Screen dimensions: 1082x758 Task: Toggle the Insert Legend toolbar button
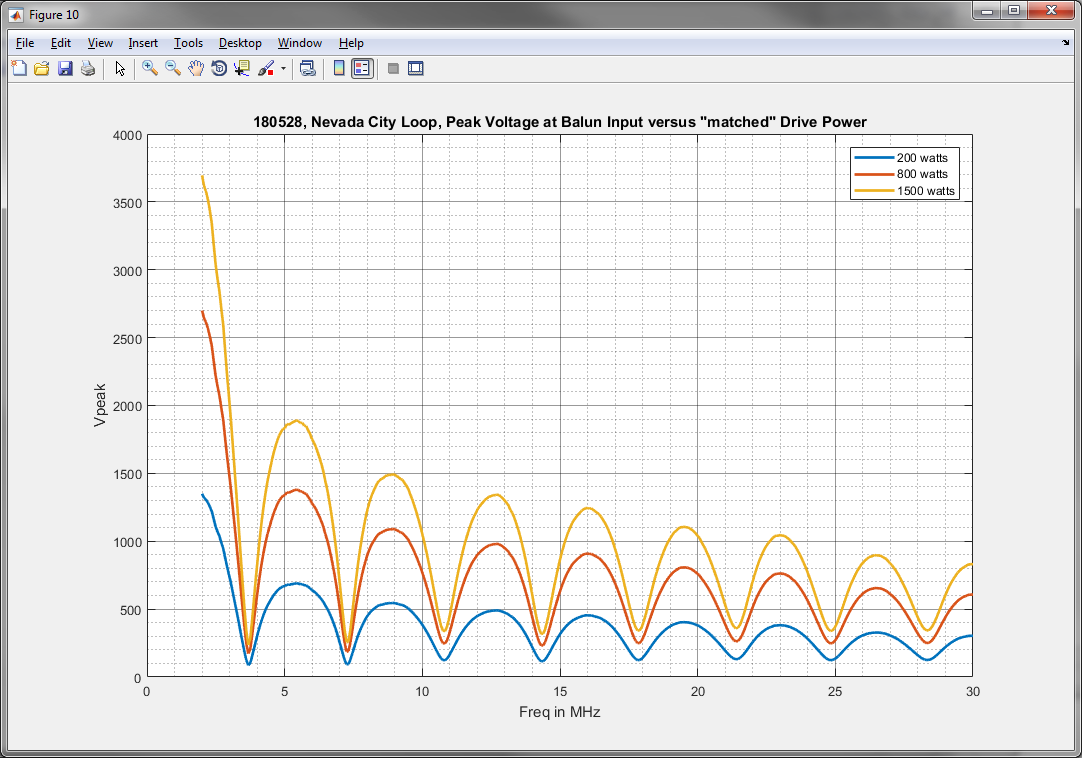coord(362,68)
